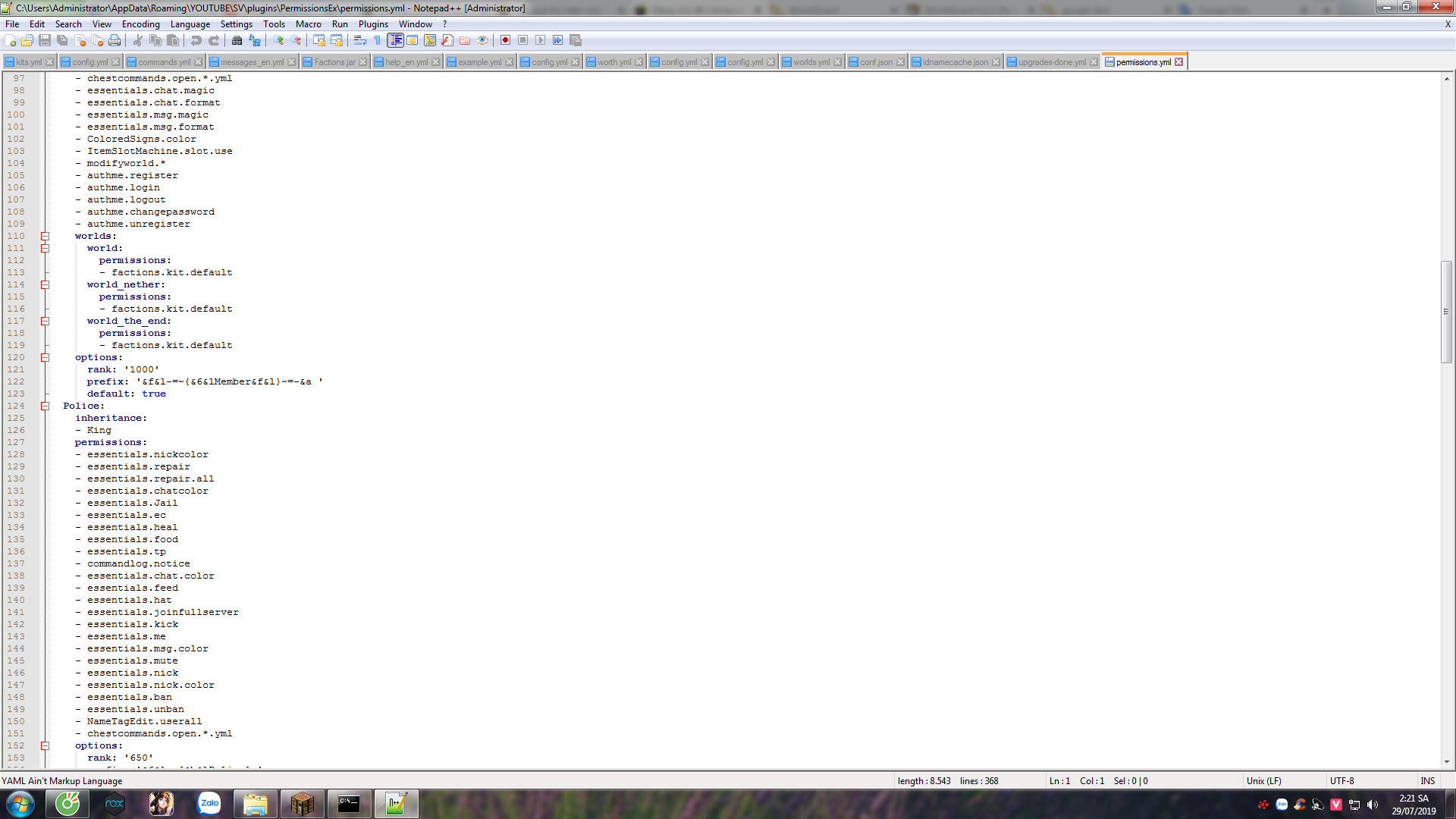Click the Find and Replace icon

tap(255, 40)
